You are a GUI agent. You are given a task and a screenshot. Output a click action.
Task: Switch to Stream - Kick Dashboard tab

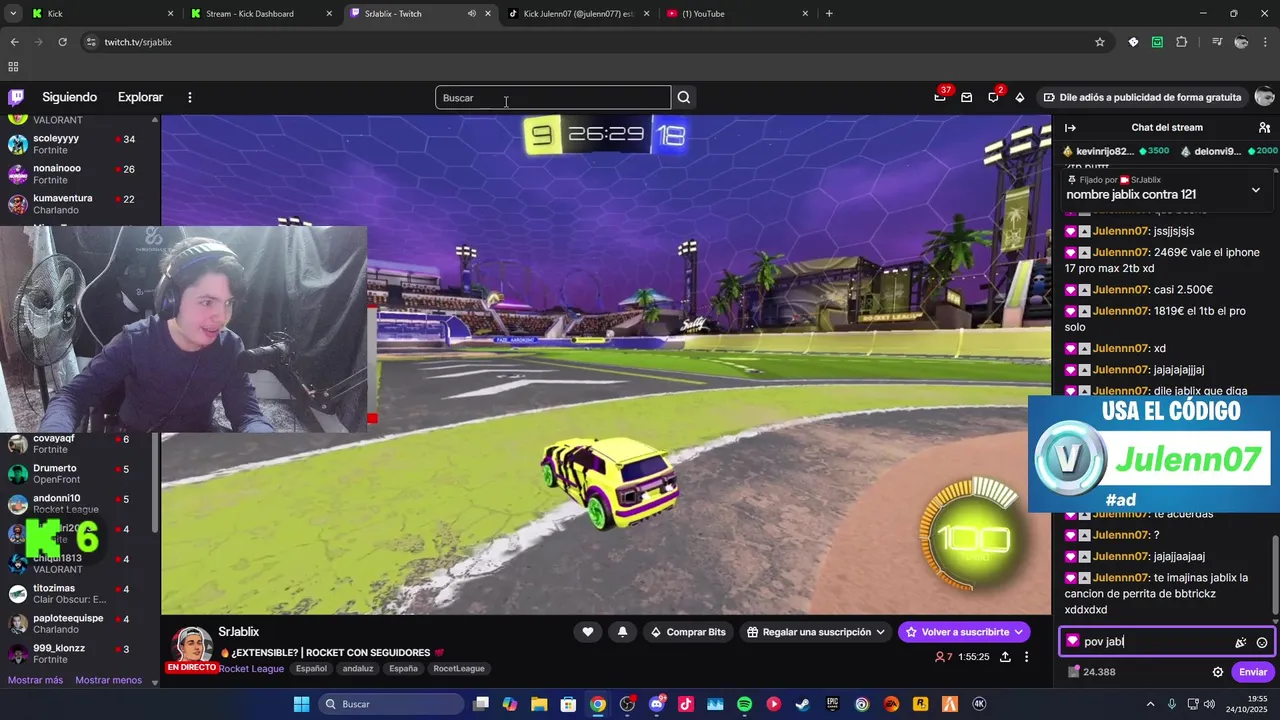click(x=260, y=14)
